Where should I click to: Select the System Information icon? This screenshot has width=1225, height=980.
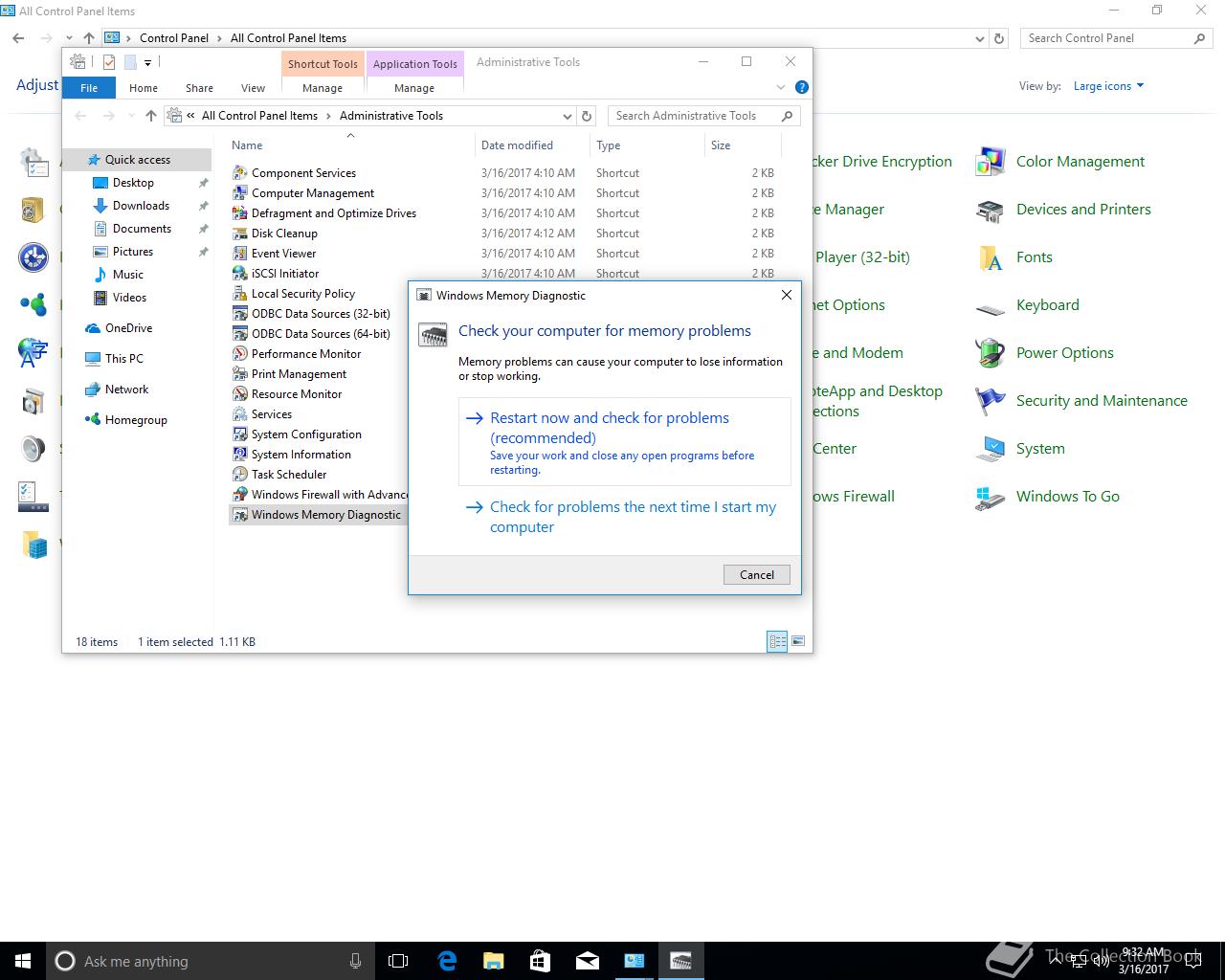tap(240, 455)
